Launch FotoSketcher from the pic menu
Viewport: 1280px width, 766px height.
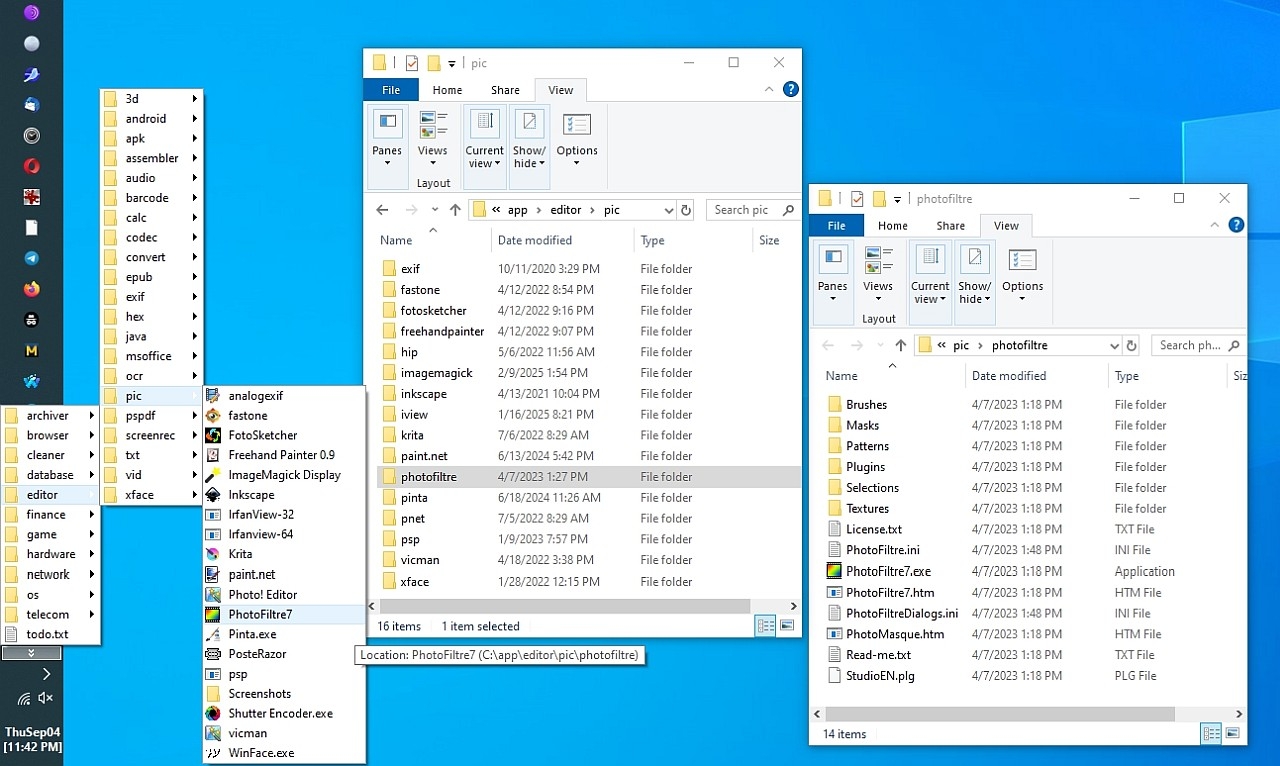(284, 435)
